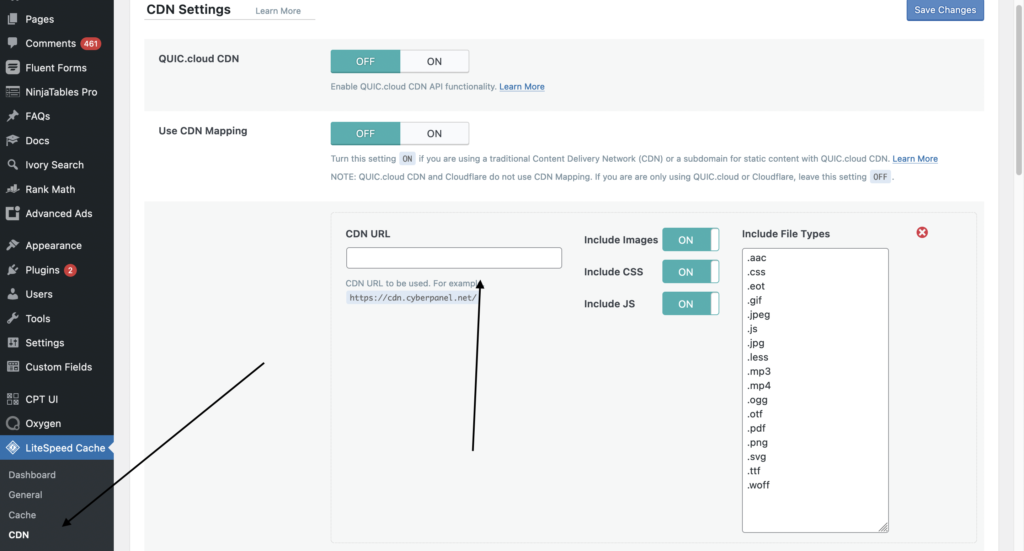Set Use CDN Mapping to OFF
This screenshot has width=1024, height=551.
click(x=365, y=133)
